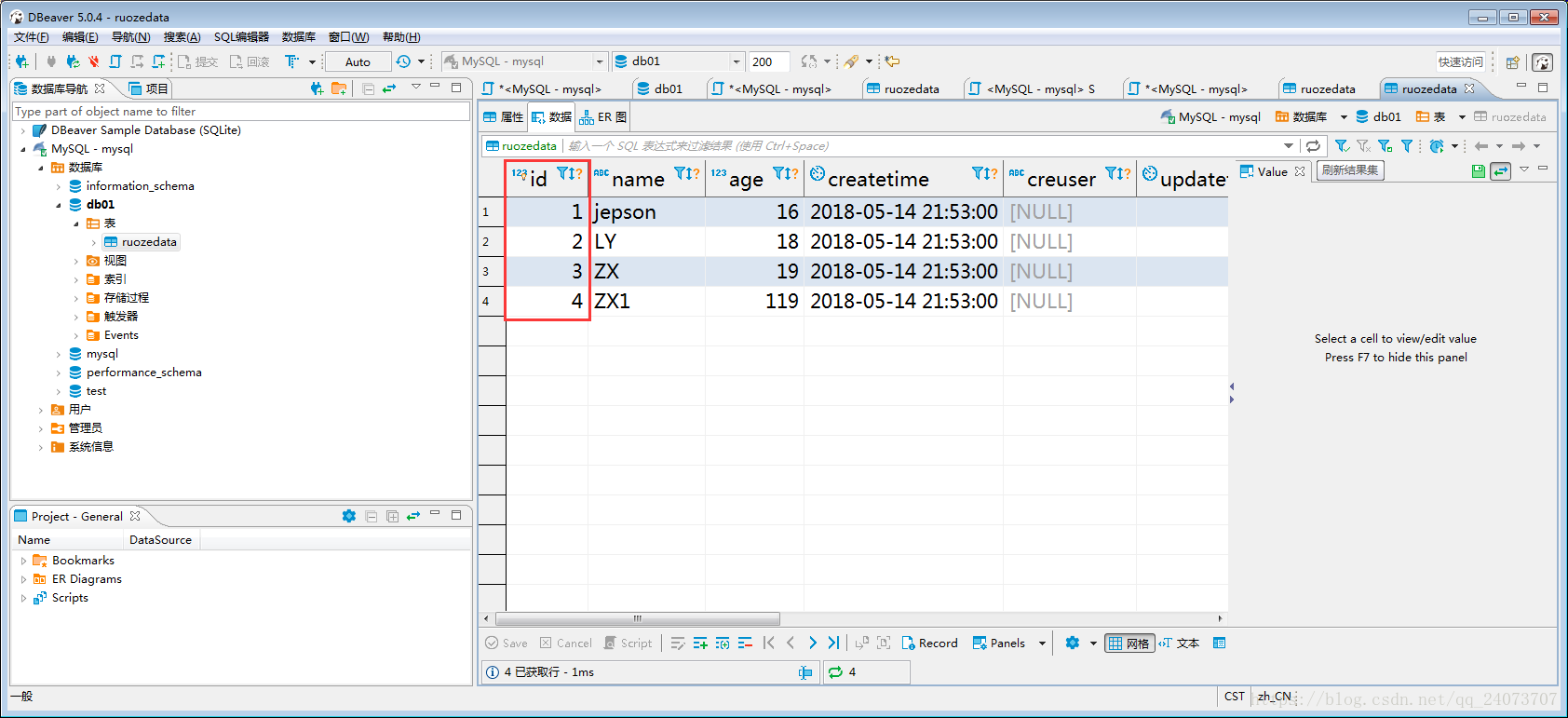The width and height of the screenshot is (1568, 718).
Task: Click the navigator filter text field
Action: 241,111
